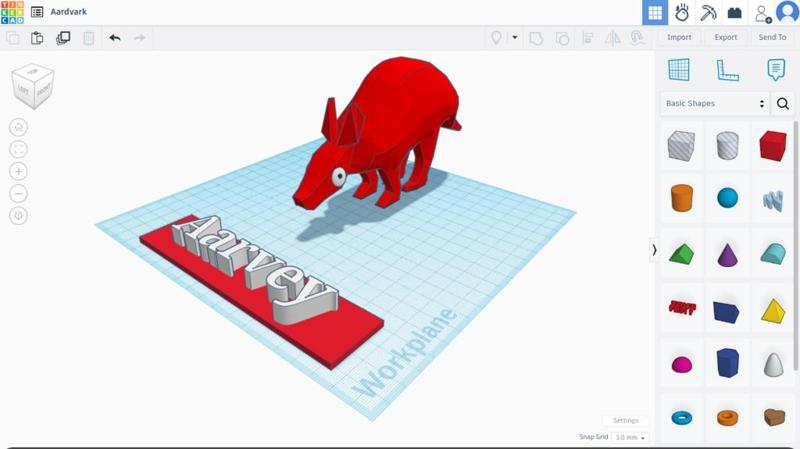This screenshot has height=449, width=800.
Task: Select the brown Heart shape
Action: [774, 417]
